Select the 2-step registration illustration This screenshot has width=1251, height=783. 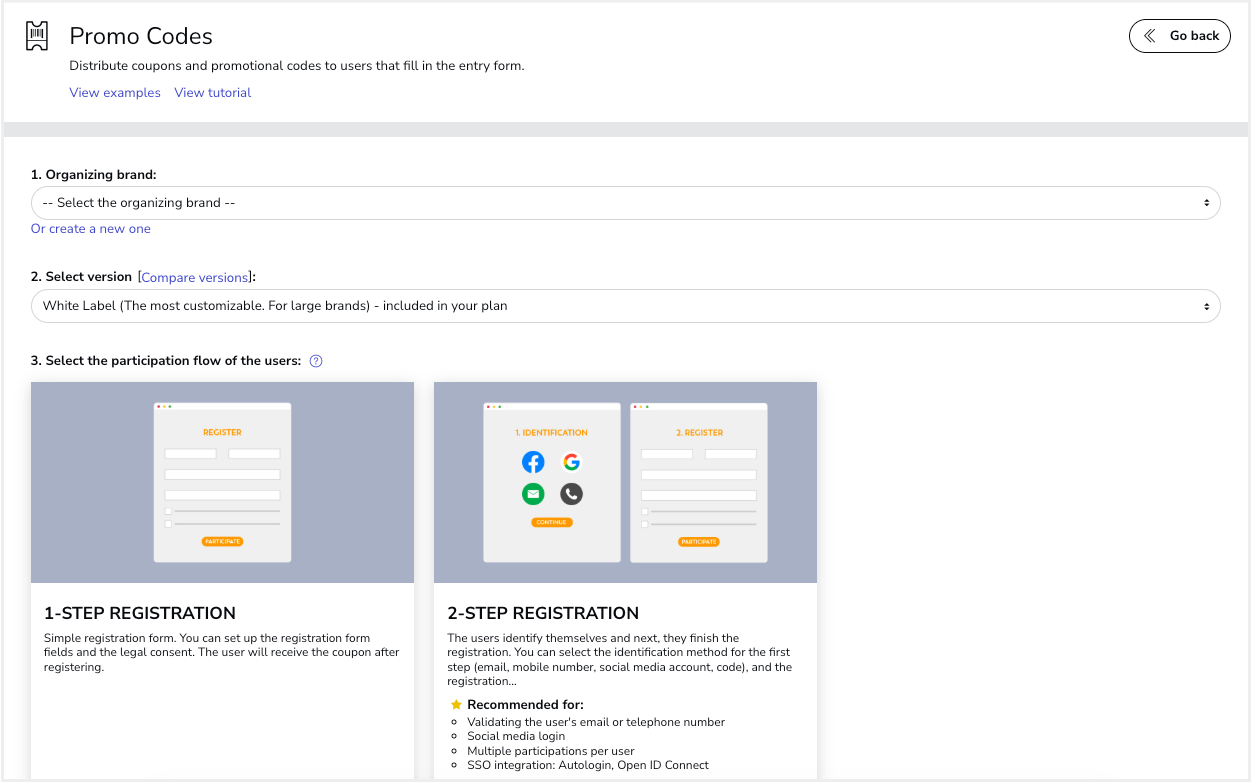click(x=625, y=482)
